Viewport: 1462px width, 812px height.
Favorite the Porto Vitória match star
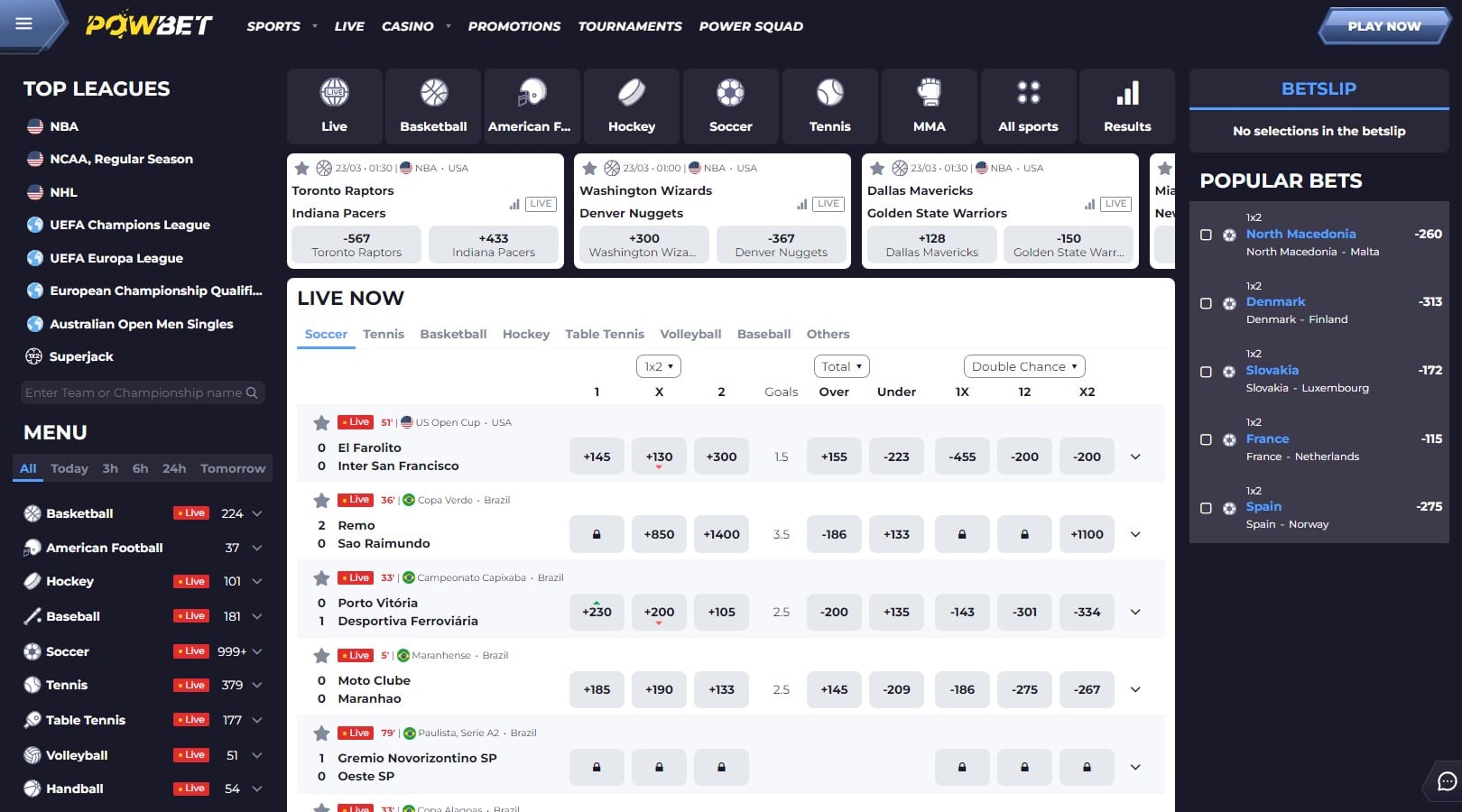pyautogui.click(x=321, y=577)
